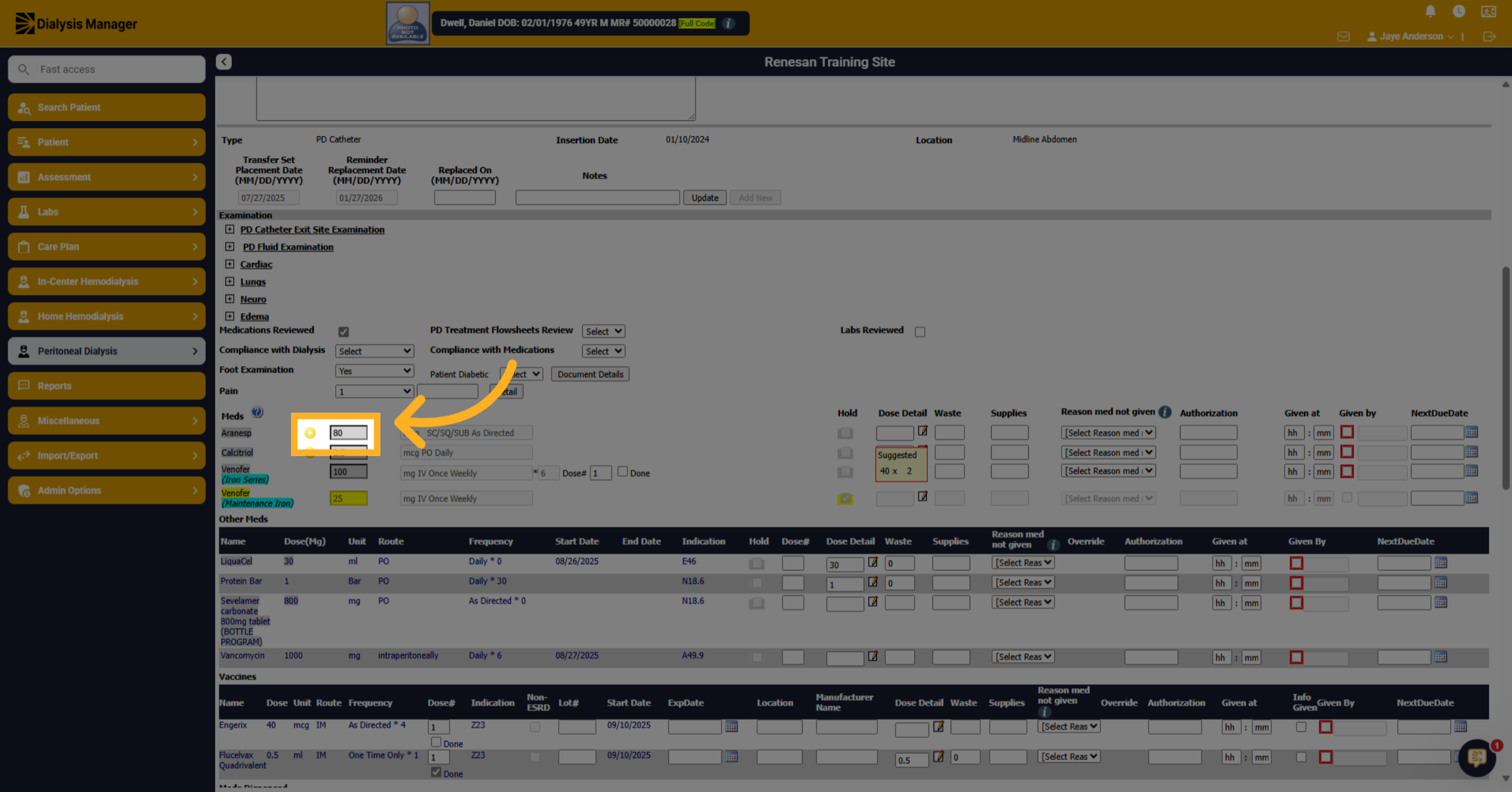
Task: Click red Given By box for LiquaCel
Action: (1297, 563)
